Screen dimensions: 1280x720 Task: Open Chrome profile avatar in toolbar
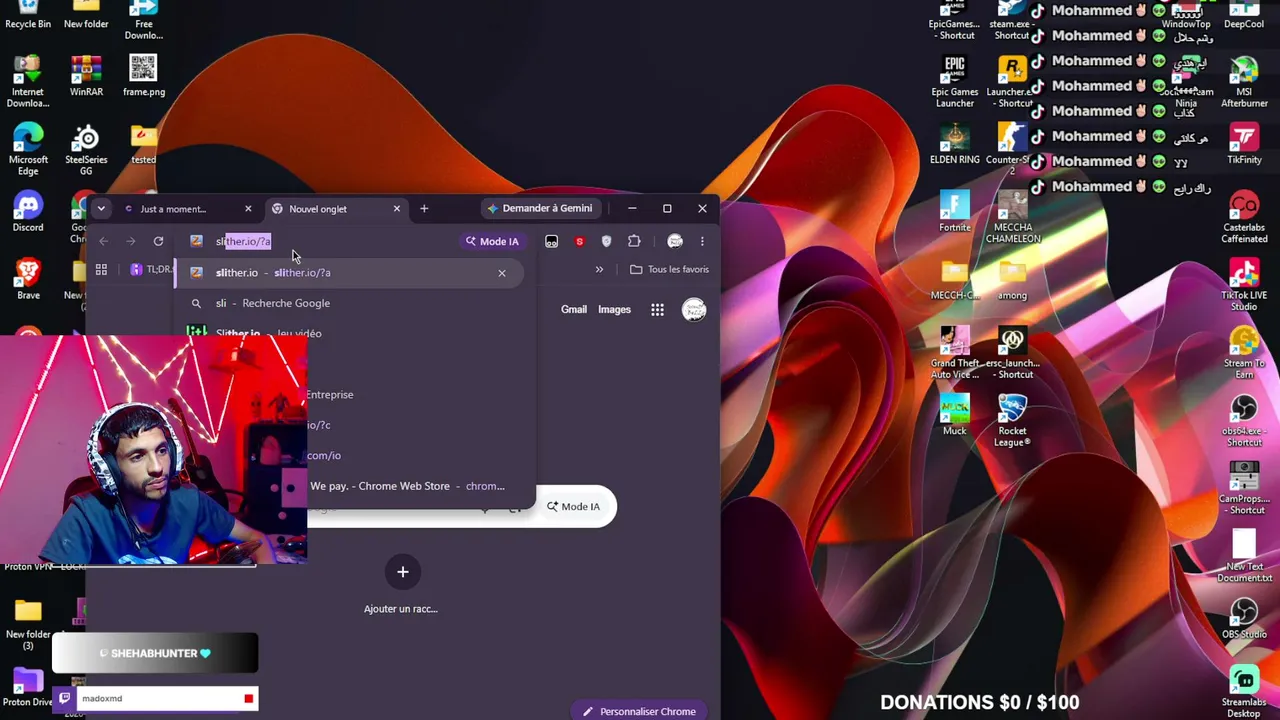tap(675, 241)
